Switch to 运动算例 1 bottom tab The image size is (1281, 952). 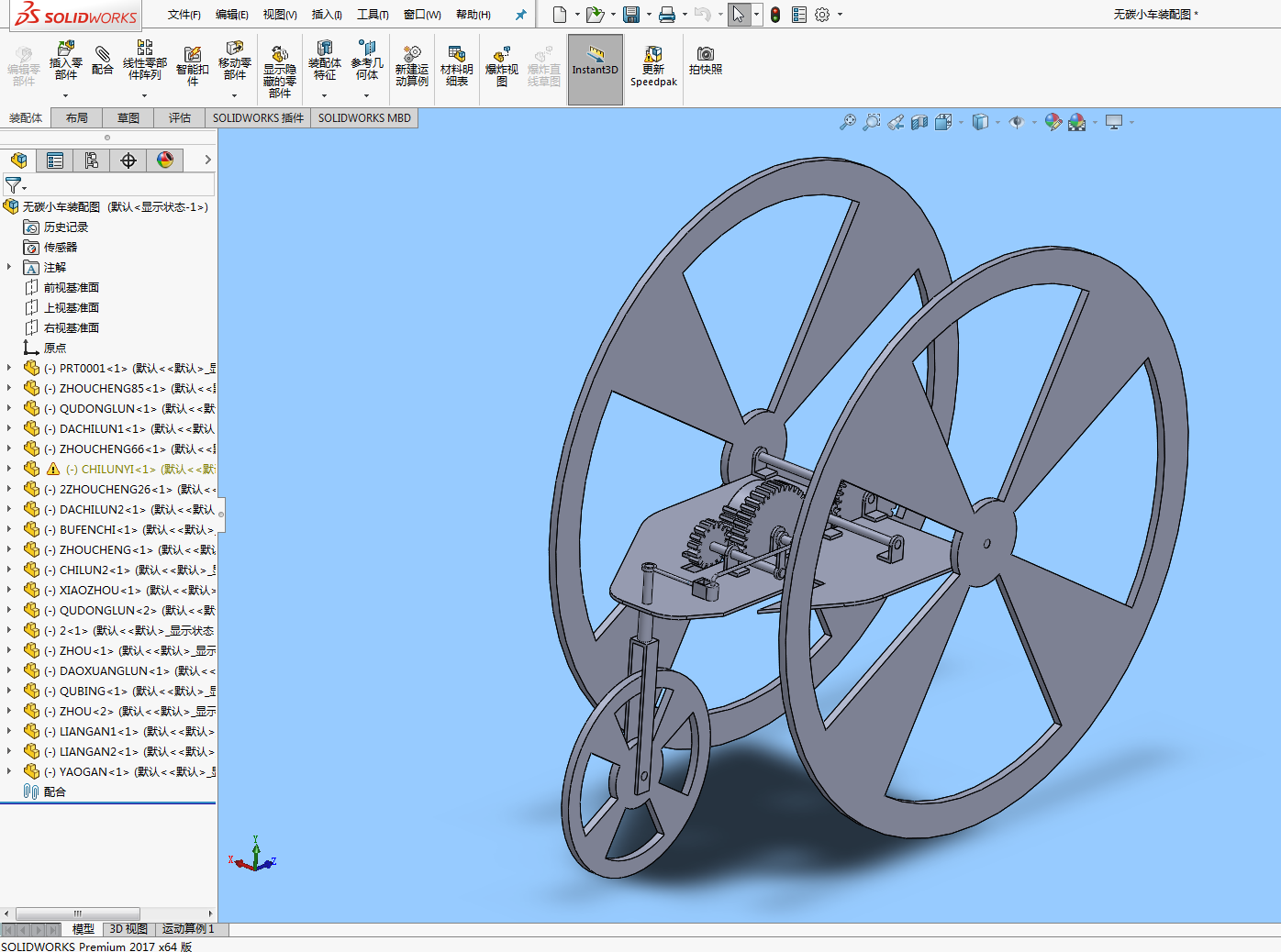coord(187,929)
